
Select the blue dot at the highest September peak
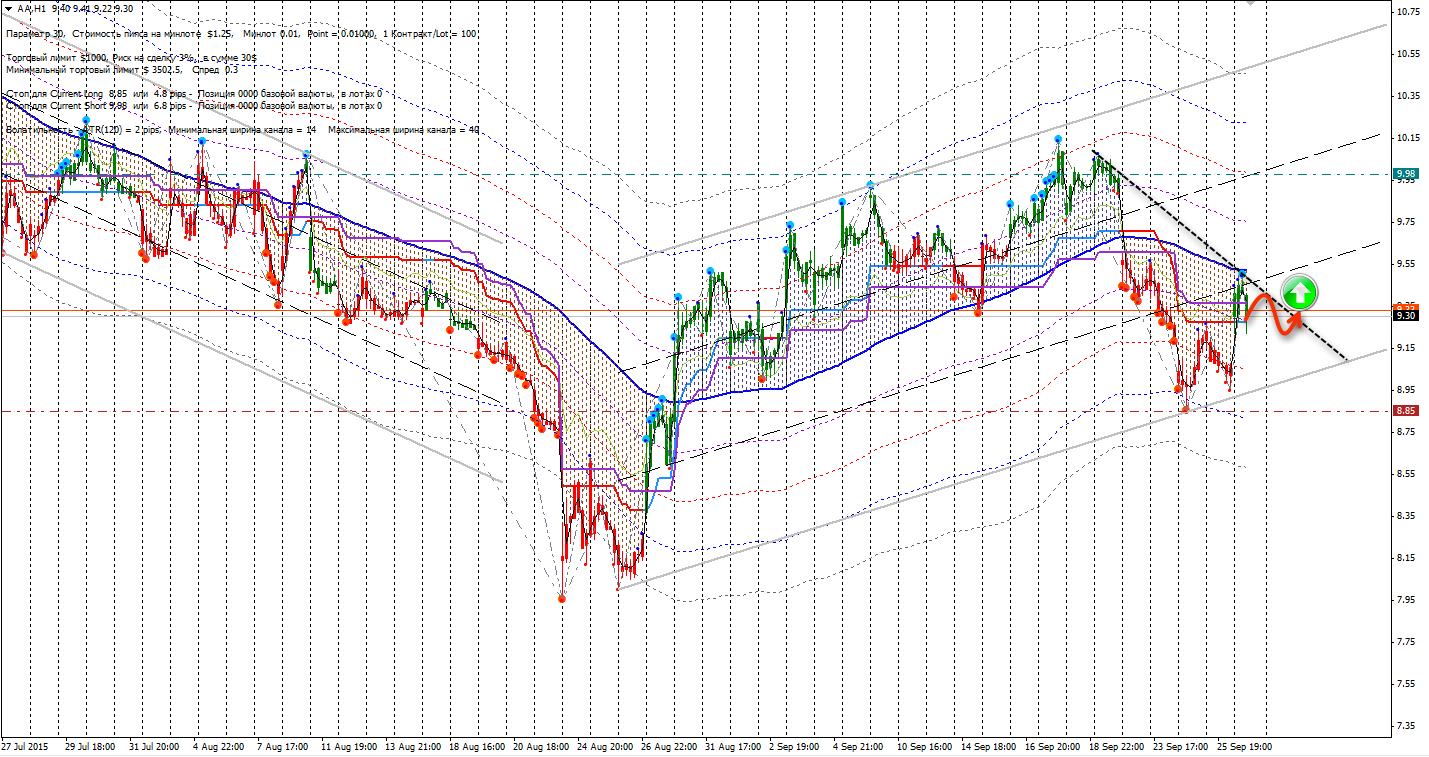1057,139
